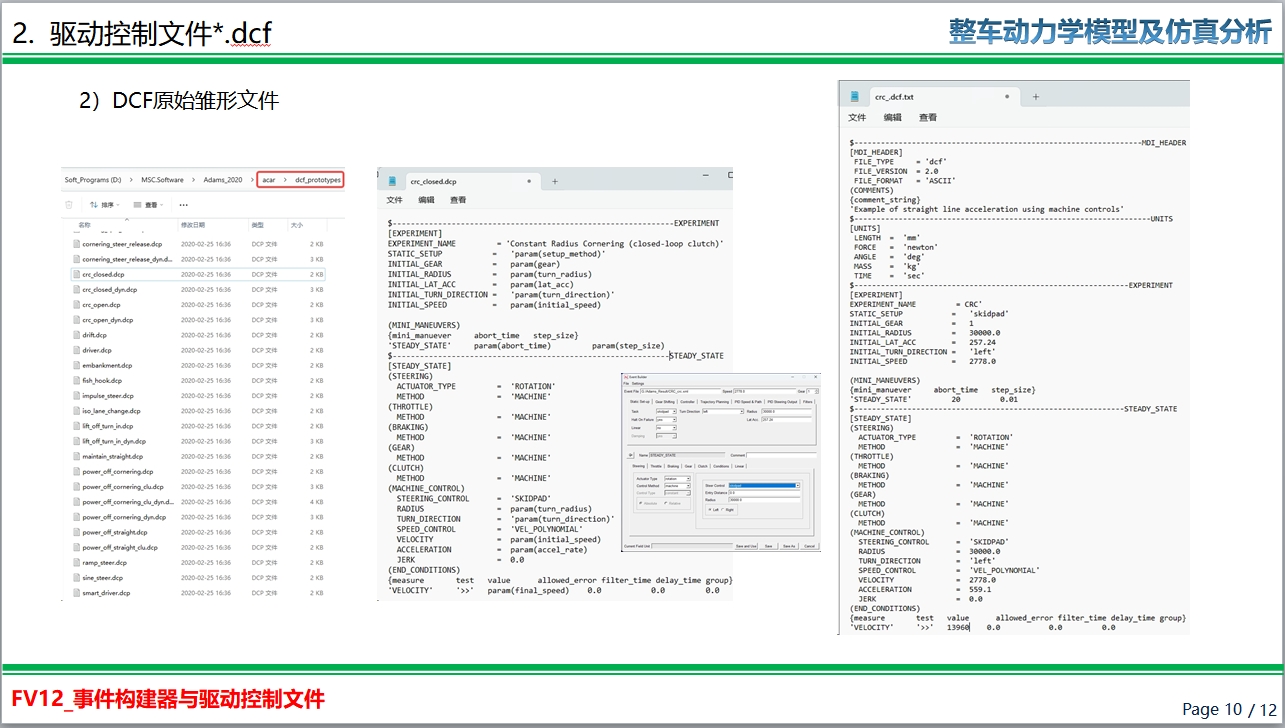The width and height of the screenshot is (1285, 728).
Task: Sort by 名称 column header
Action: (84, 225)
